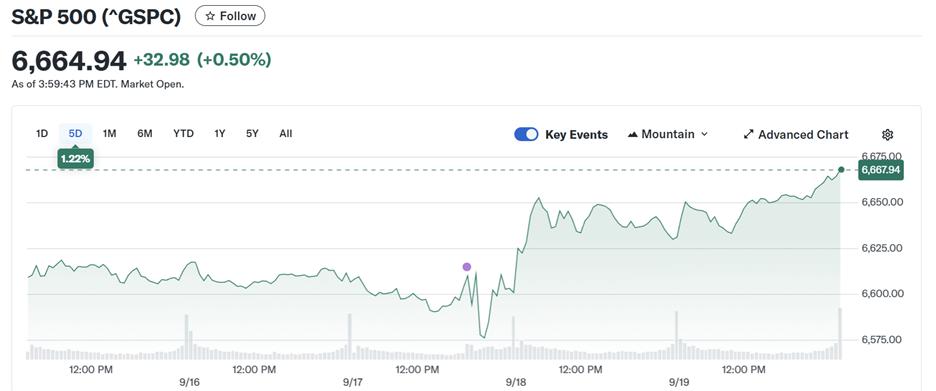The width and height of the screenshot is (936, 391).
Task: Click the star icon in Follow button
Action: click(x=210, y=16)
